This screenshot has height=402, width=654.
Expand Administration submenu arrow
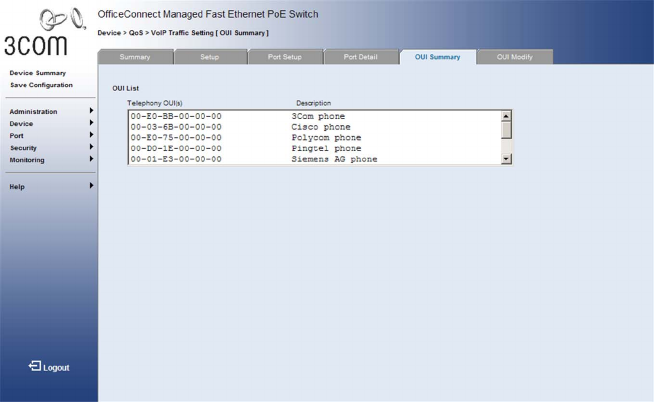(91, 111)
